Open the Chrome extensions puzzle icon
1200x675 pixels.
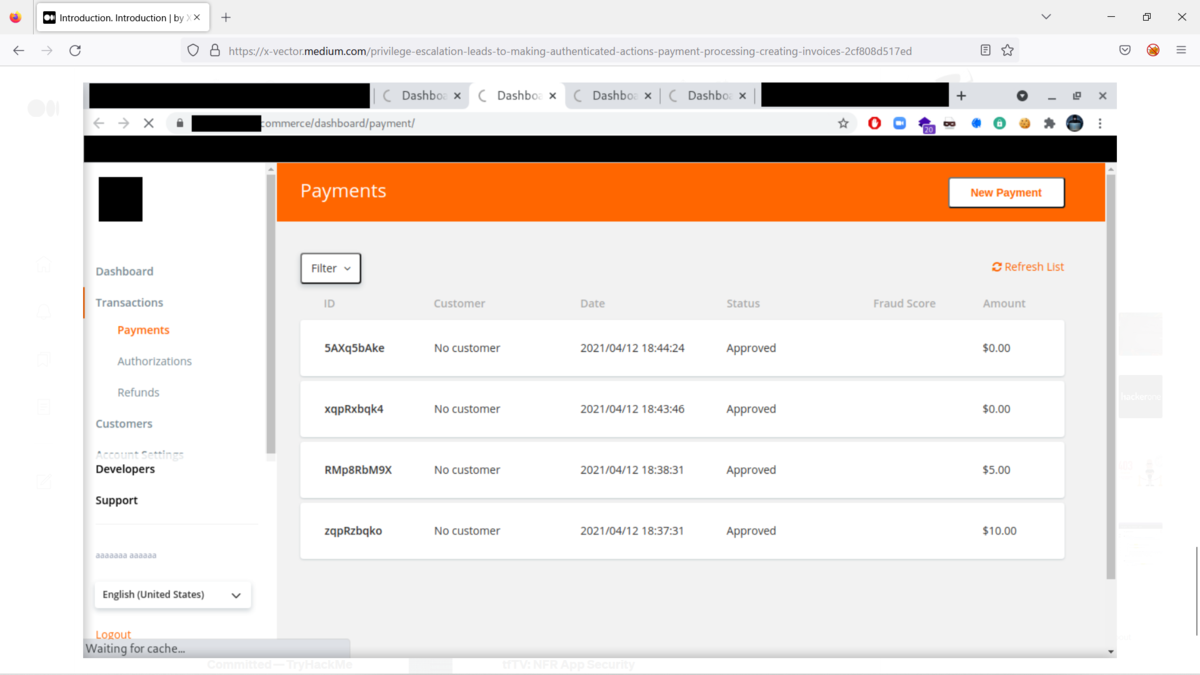(1049, 123)
